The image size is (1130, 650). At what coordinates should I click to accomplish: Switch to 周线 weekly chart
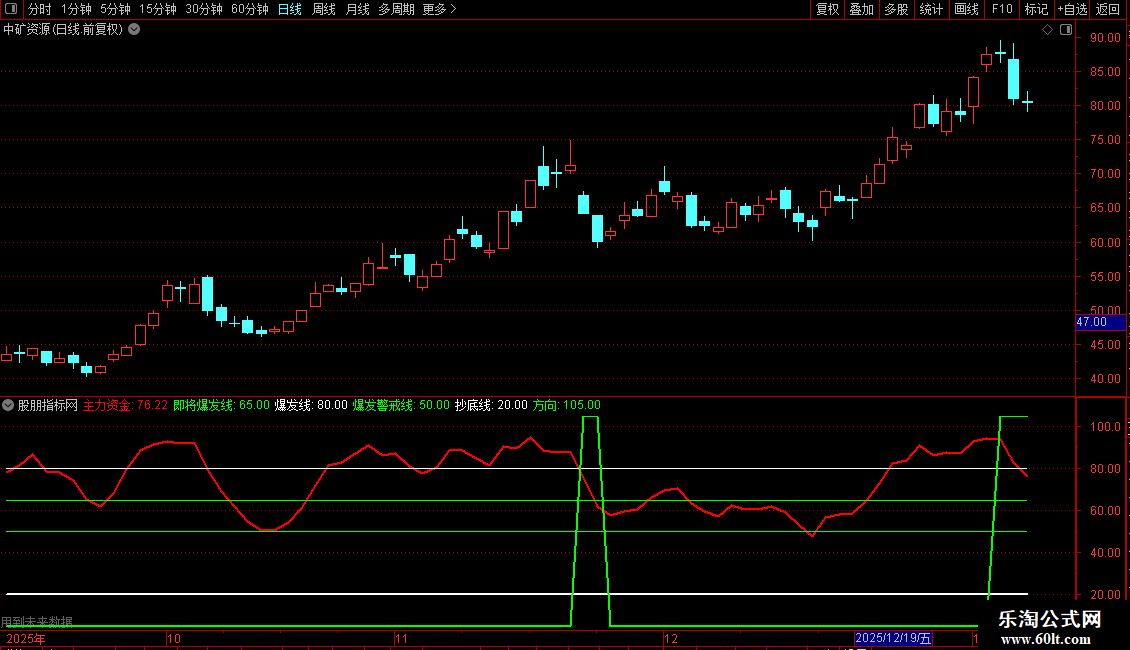(x=324, y=9)
